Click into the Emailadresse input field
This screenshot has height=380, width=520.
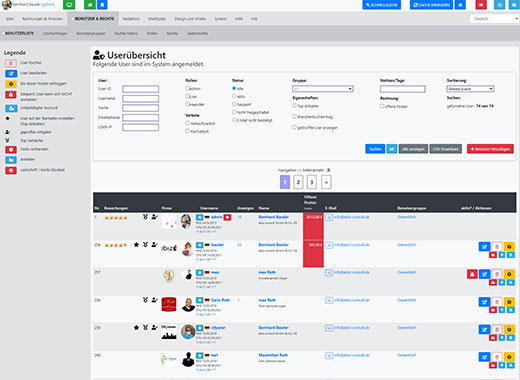(140, 118)
